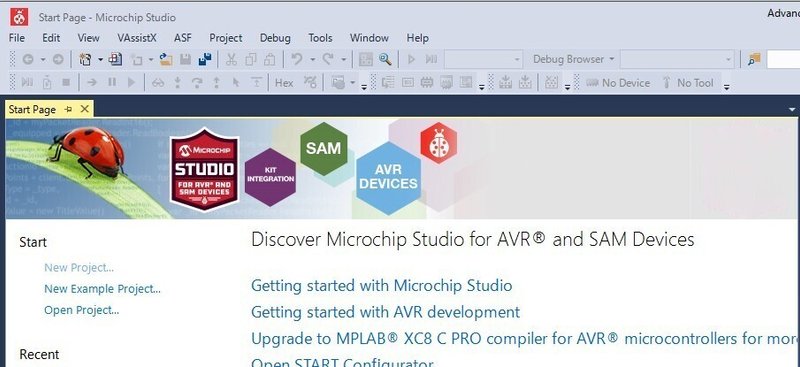The width and height of the screenshot is (800, 367).
Task: Click the Step Into down-arrow icon
Action: [178, 82]
